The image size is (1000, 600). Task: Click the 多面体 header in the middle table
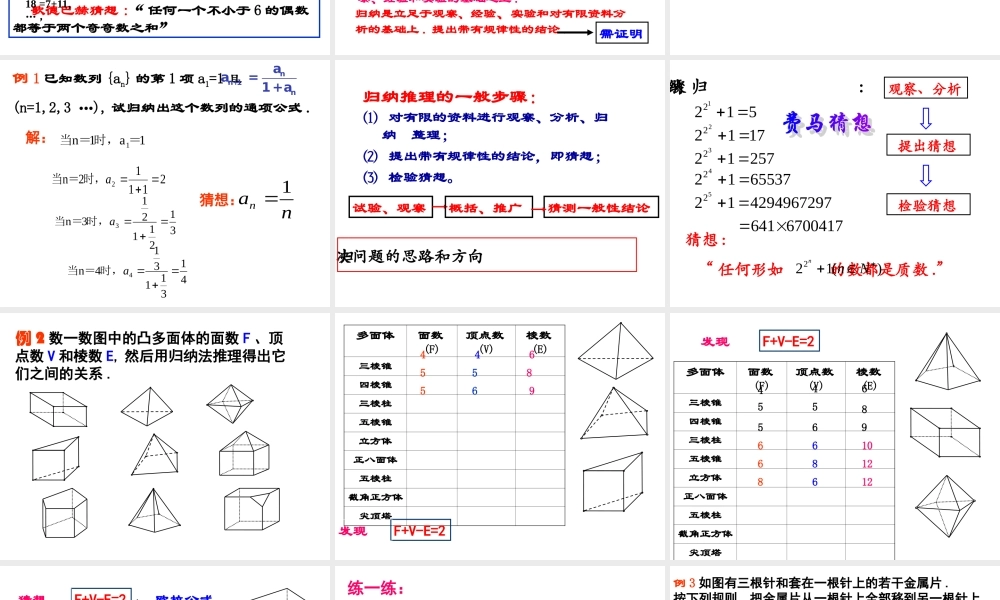coord(375,335)
